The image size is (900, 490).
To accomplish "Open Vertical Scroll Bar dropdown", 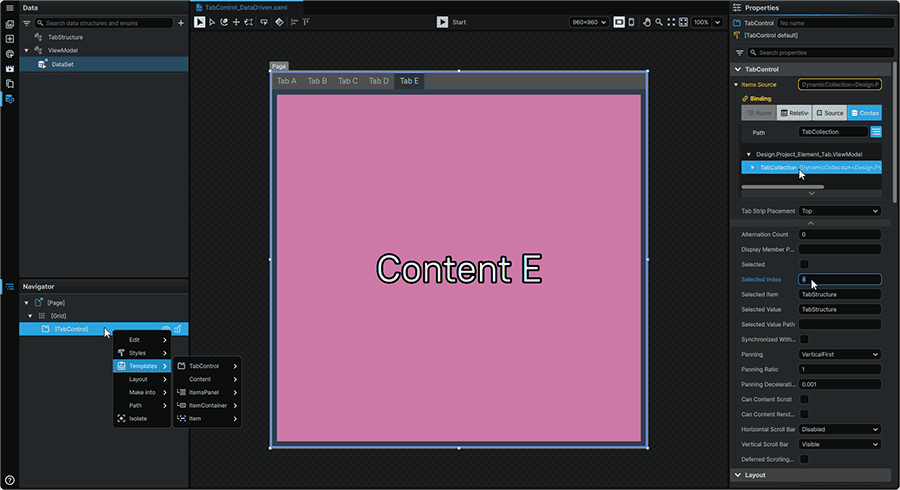I will (840, 444).
